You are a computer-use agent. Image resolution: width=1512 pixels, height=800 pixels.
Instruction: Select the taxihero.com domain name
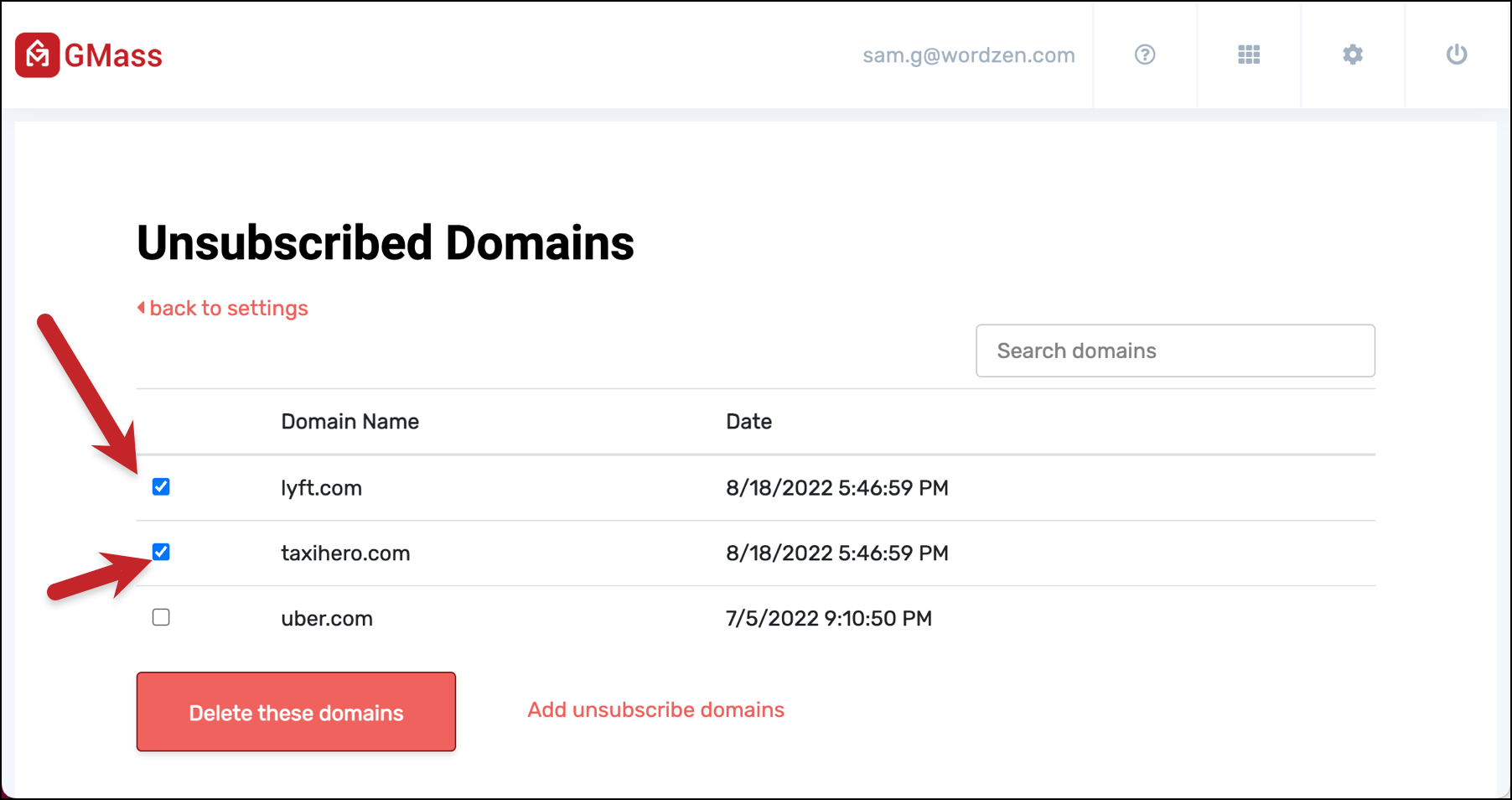point(345,553)
